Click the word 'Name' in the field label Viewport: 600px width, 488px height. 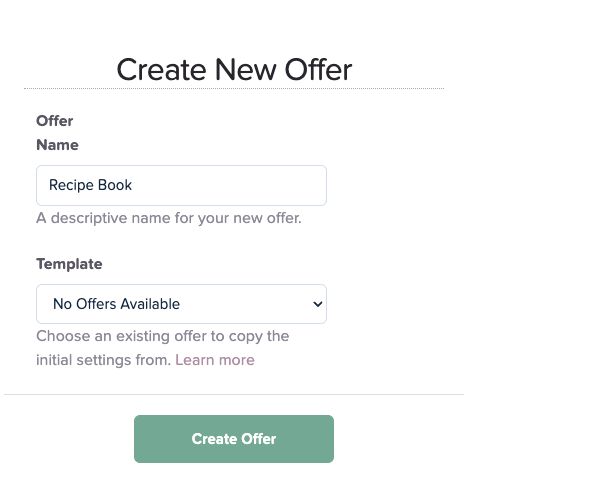tap(57, 145)
